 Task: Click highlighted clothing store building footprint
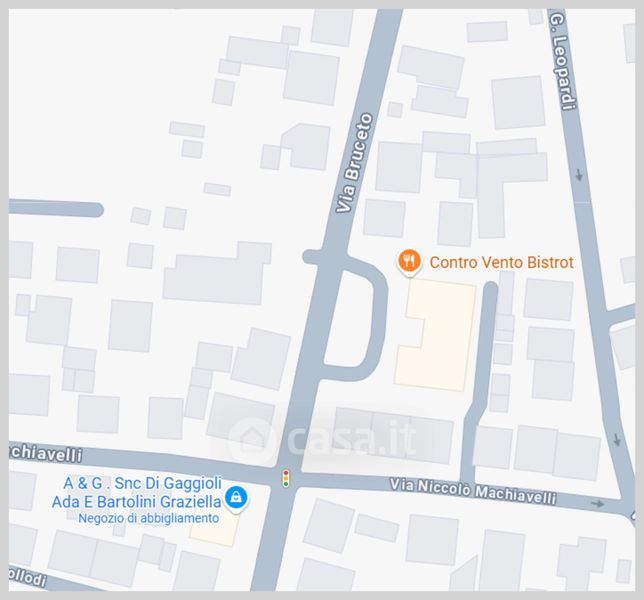point(214,530)
